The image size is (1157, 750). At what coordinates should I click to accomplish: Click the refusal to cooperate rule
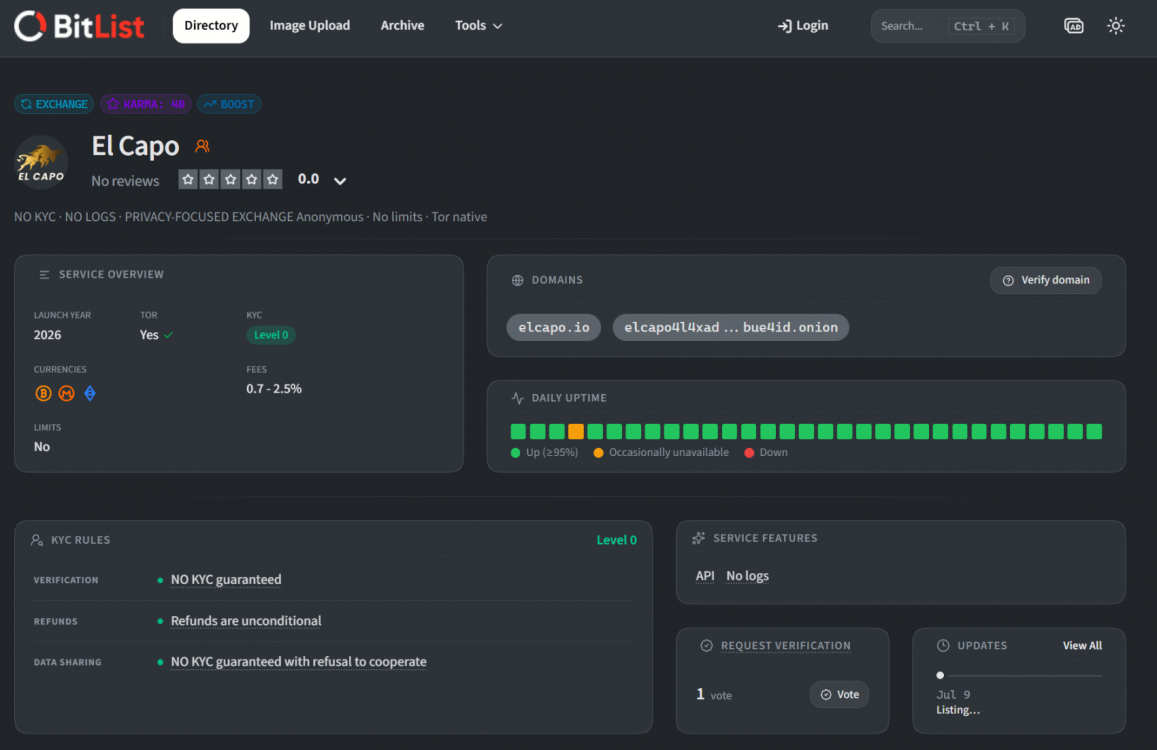pos(298,662)
